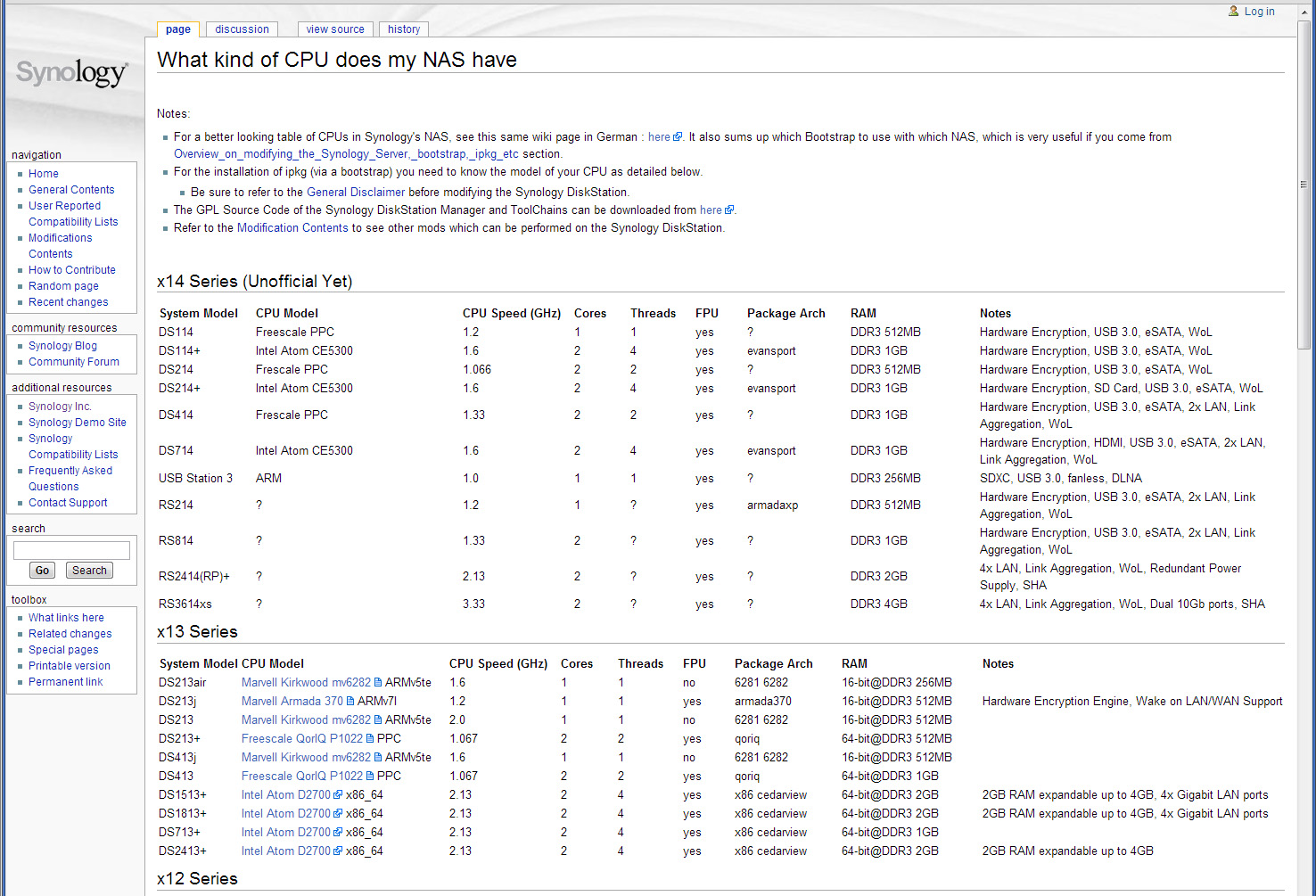The width and height of the screenshot is (1316, 896).
Task: Open the Community Forum link
Action: tap(74, 362)
